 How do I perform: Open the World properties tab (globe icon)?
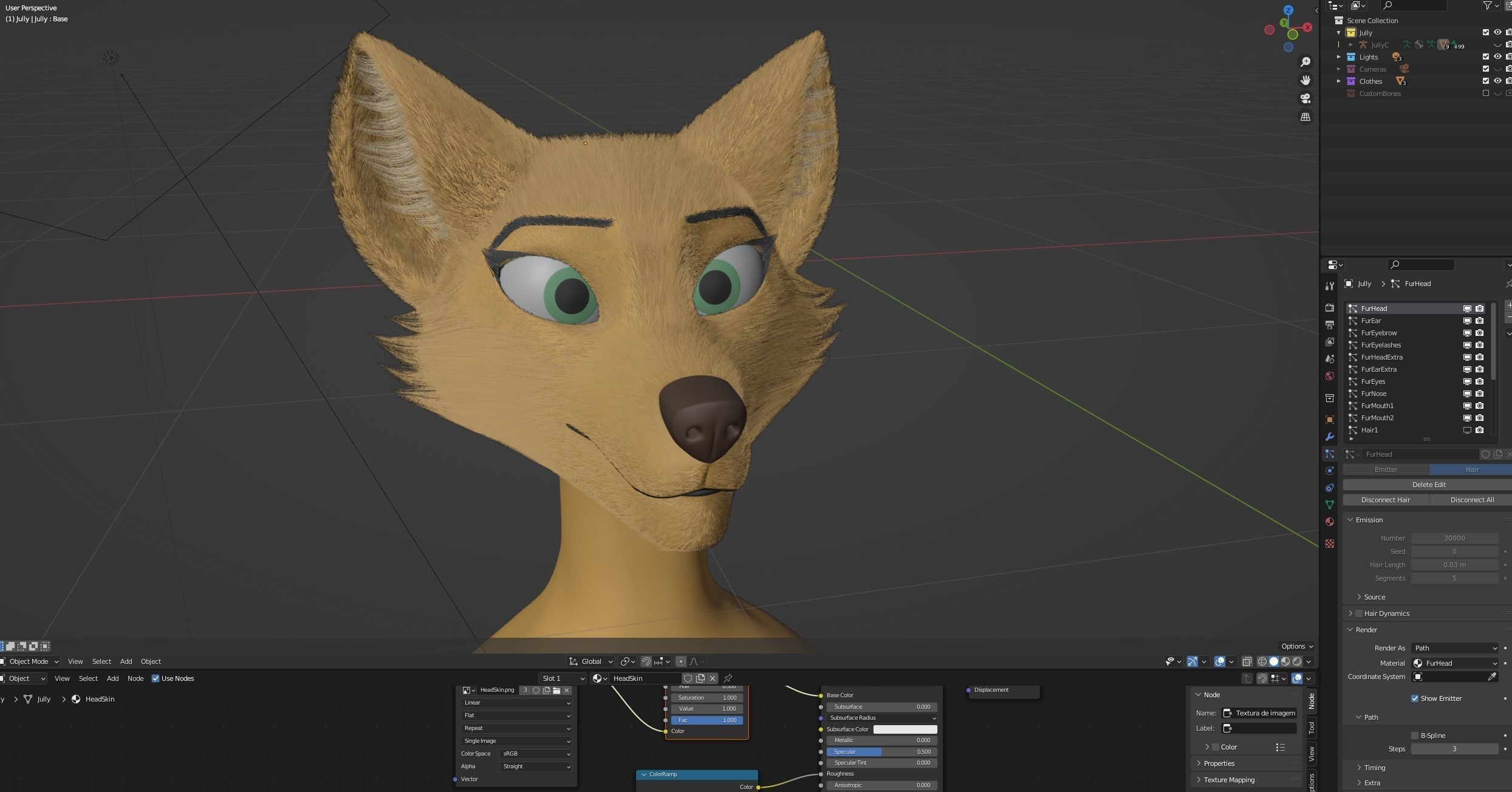pos(1330,376)
